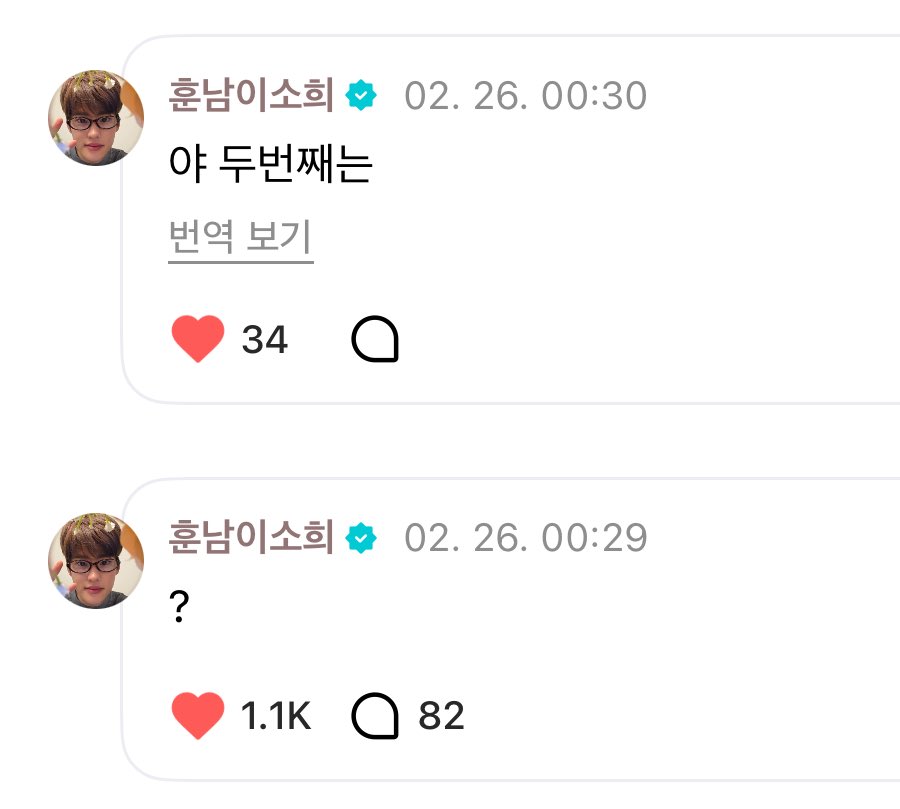This screenshot has width=900, height=809.
Task: Click '번역 보기' to view translation
Action: click(x=241, y=239)
